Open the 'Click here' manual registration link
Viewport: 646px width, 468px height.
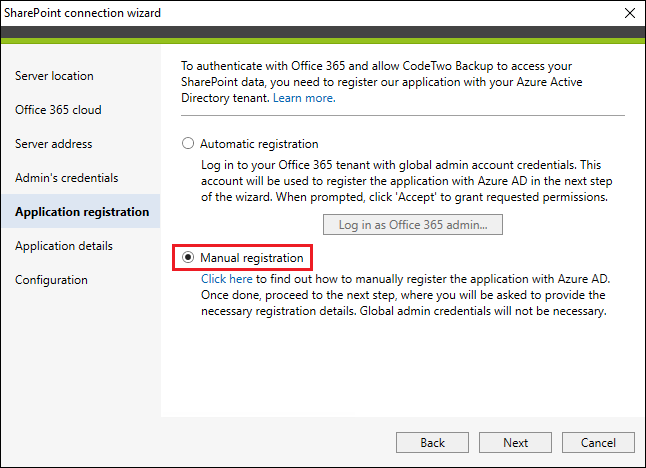click(227, 279)
